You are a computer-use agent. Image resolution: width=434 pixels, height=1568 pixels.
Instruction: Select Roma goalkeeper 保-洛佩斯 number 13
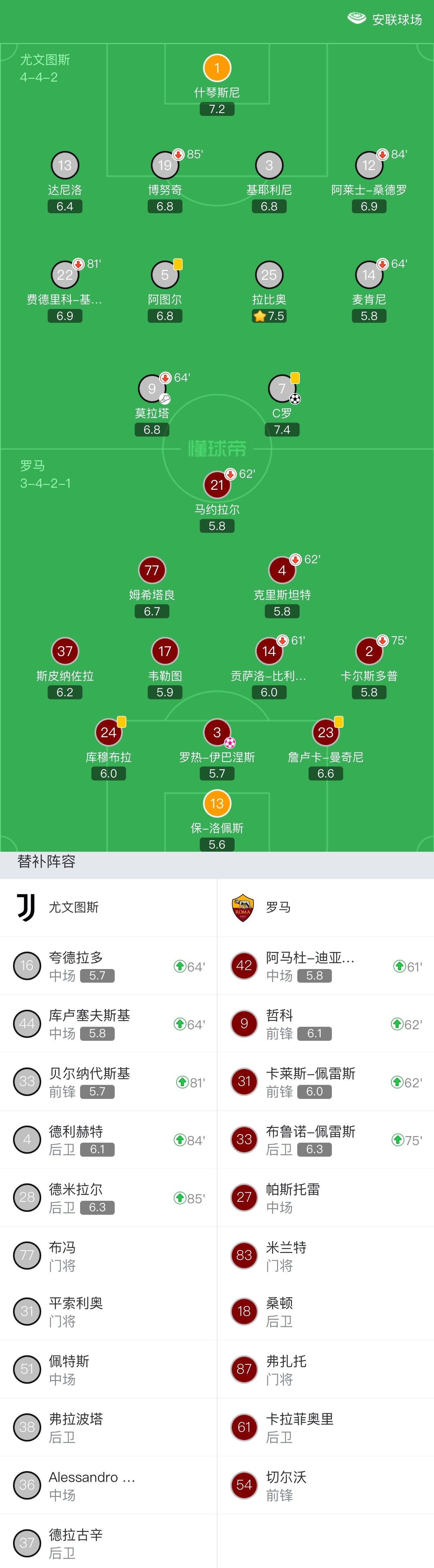(217, 803)
